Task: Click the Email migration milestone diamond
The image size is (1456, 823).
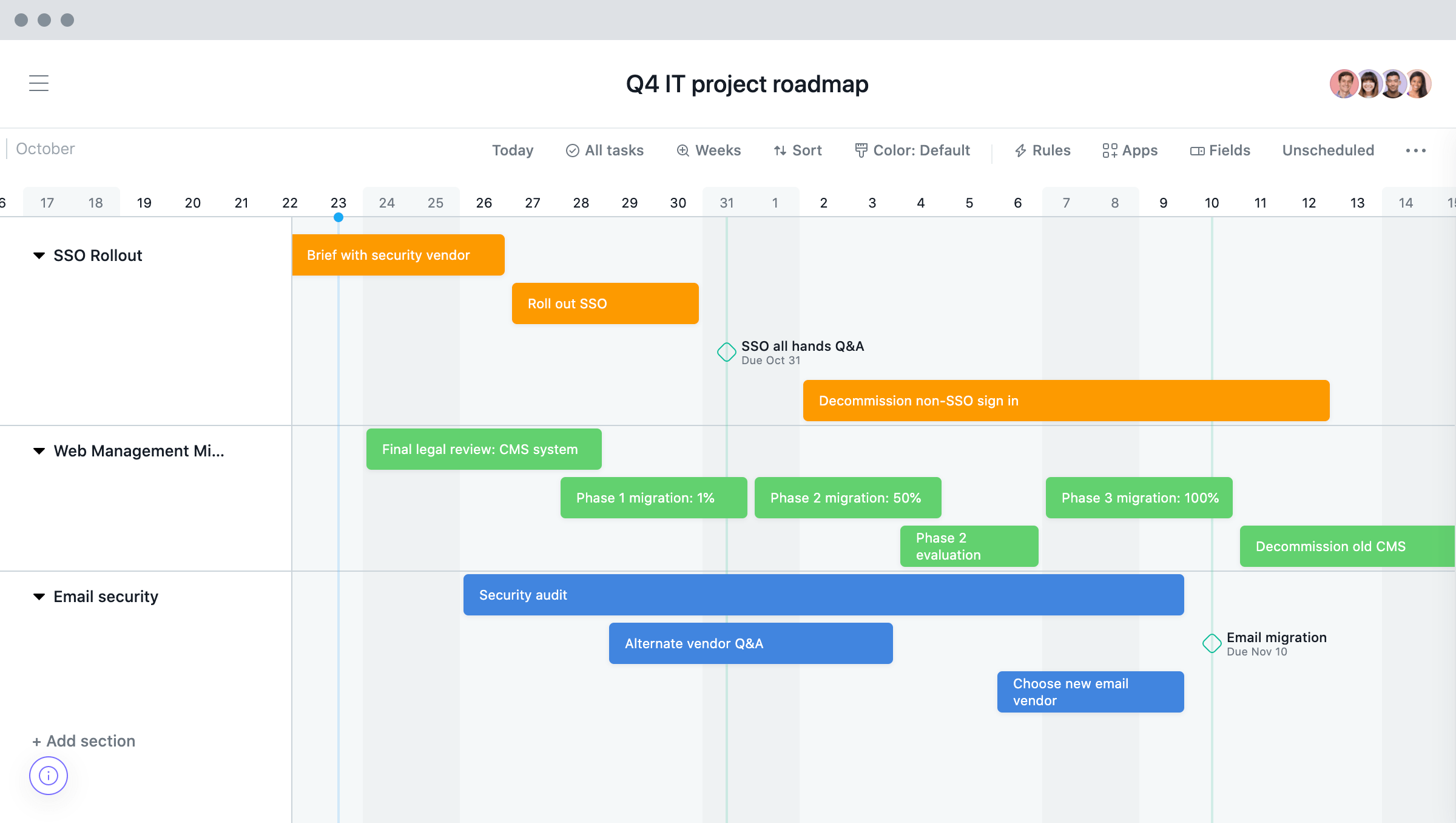Action: [x=1213, y=642]
